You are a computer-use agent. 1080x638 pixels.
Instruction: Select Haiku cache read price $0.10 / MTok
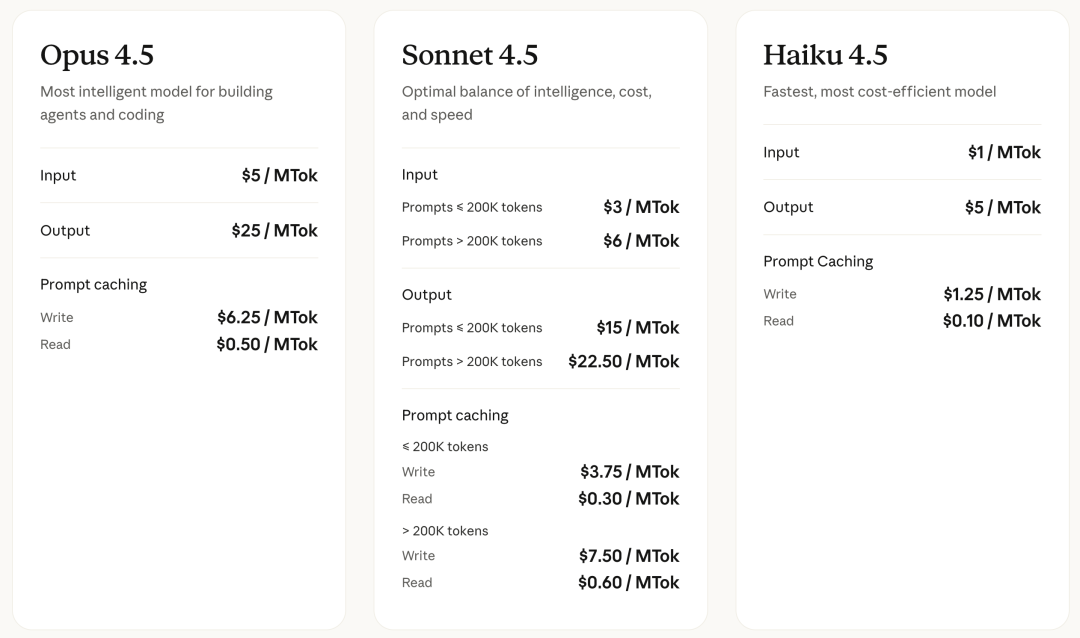(992, 321)
